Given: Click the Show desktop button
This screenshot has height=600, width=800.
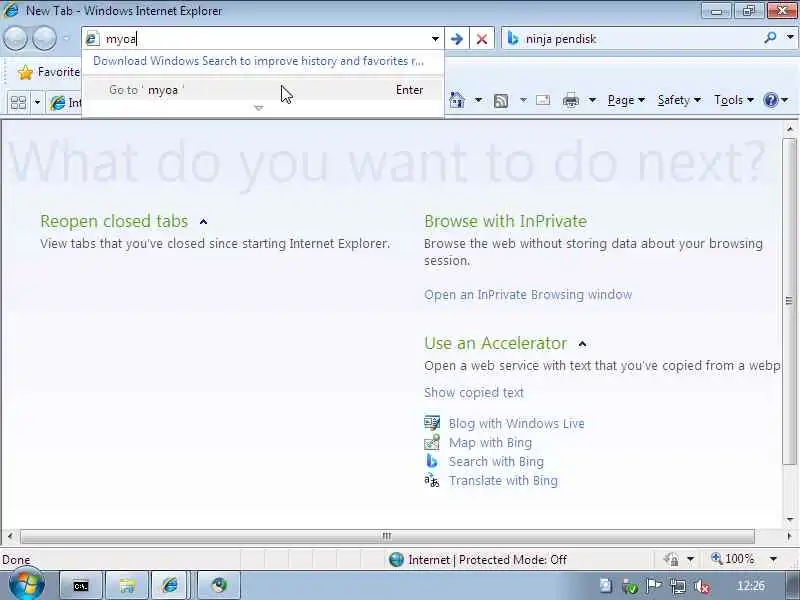Looking at the screenshot, I should [x=792, y=586].
